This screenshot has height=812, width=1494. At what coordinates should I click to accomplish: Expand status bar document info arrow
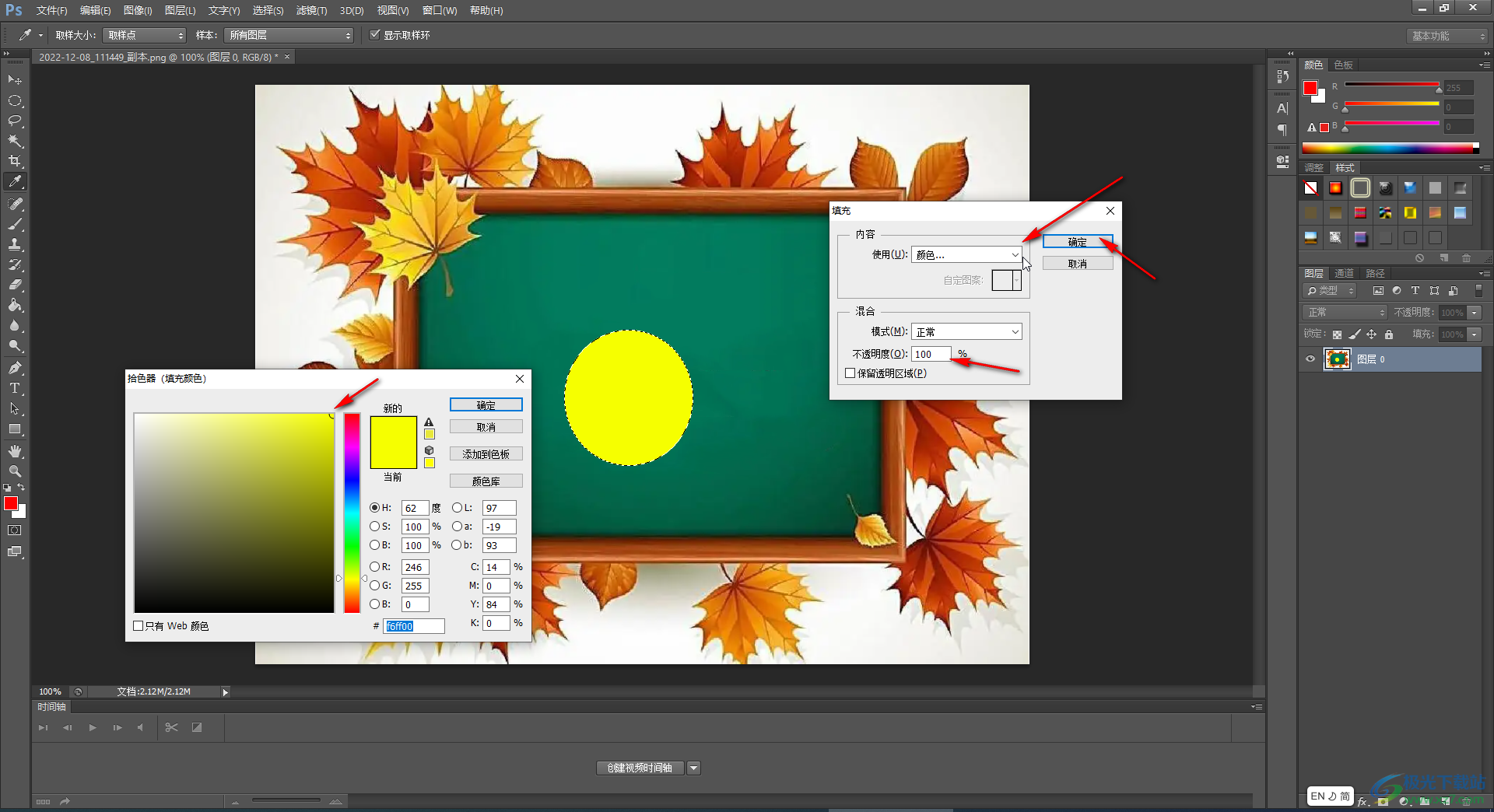coord(226,692)
